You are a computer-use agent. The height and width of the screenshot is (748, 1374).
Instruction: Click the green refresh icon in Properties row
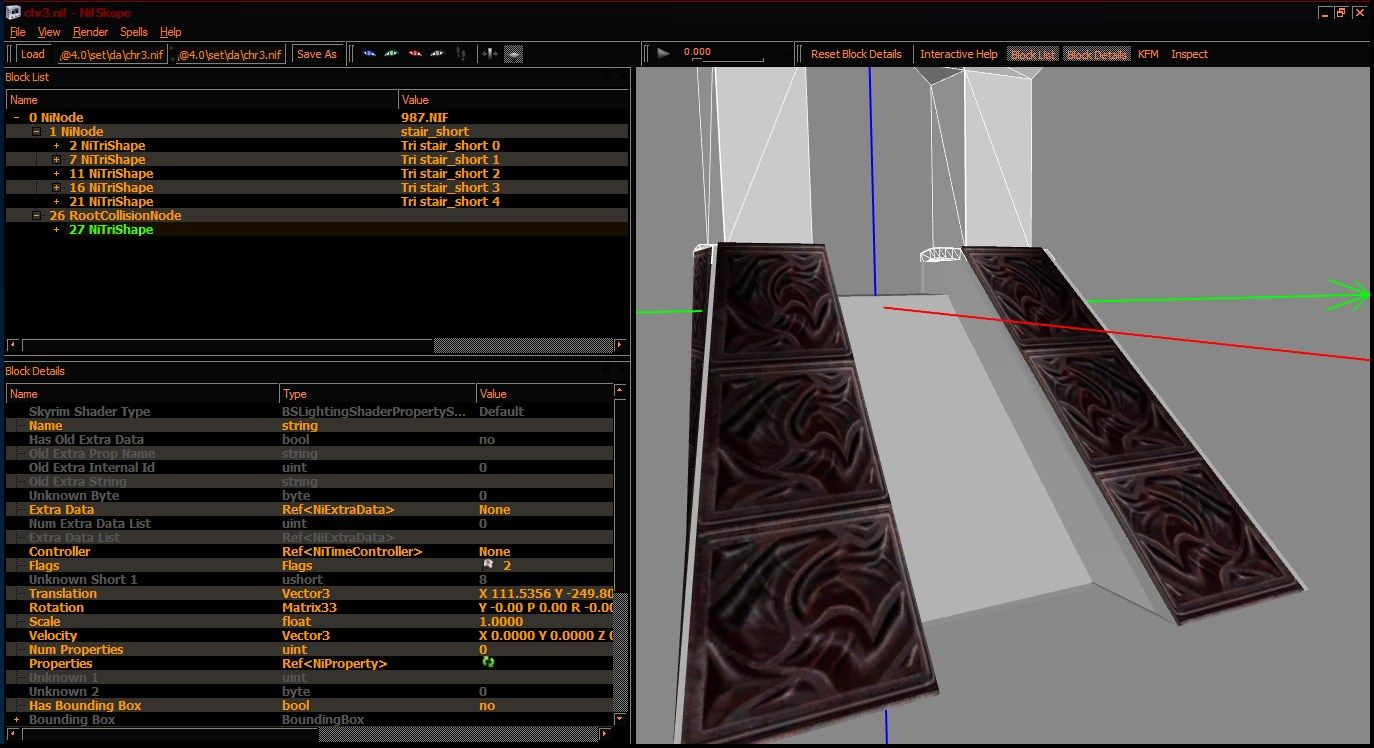(489, 663)
